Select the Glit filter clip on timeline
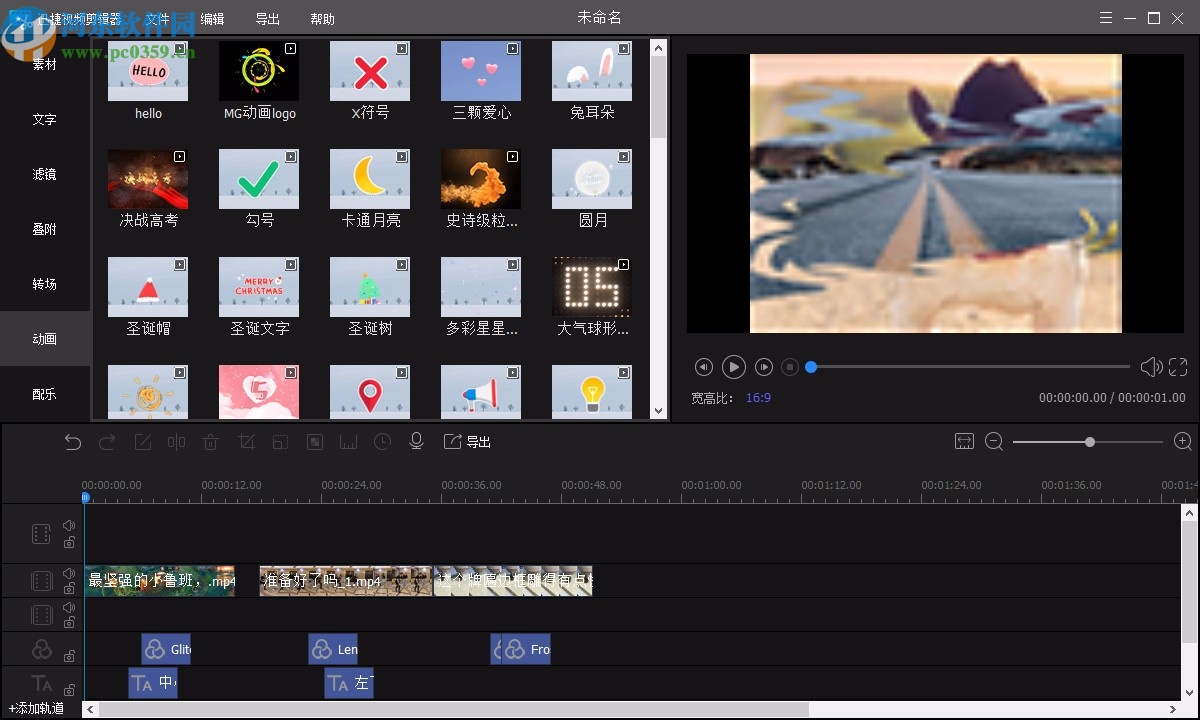1200x720 pixels. click(166, 649)
